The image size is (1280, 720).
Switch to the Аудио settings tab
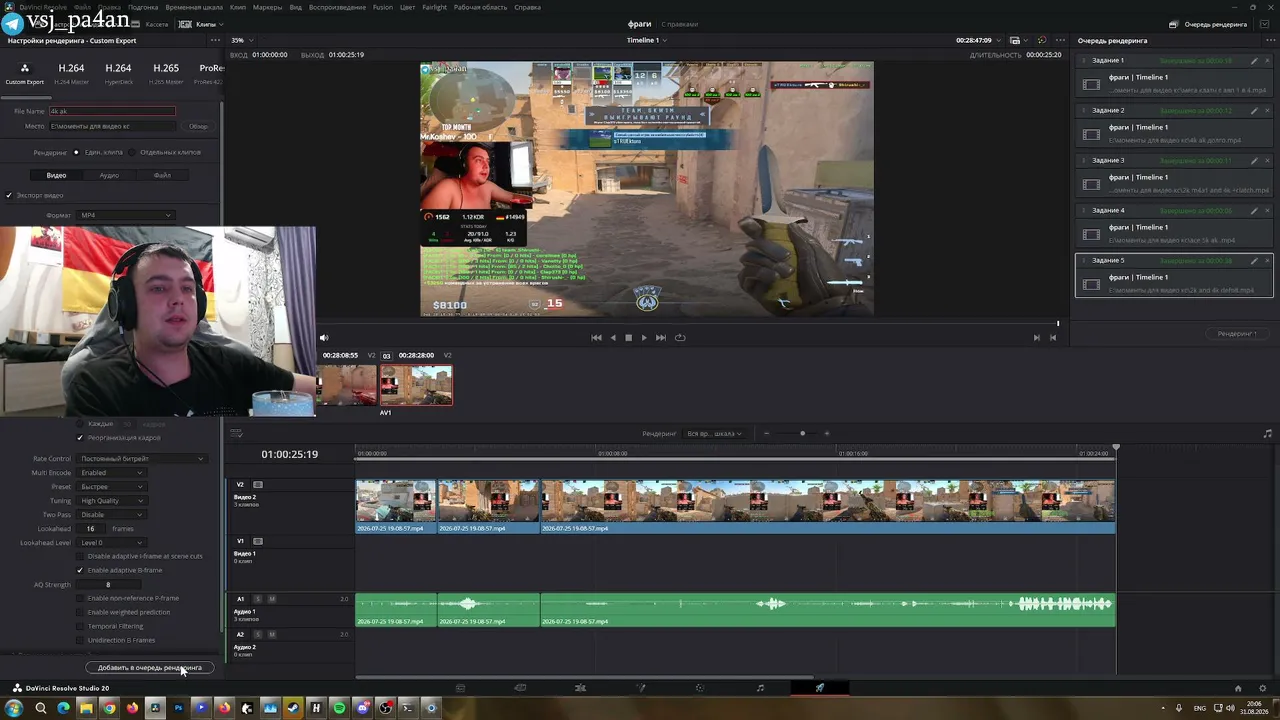[109, 176]
